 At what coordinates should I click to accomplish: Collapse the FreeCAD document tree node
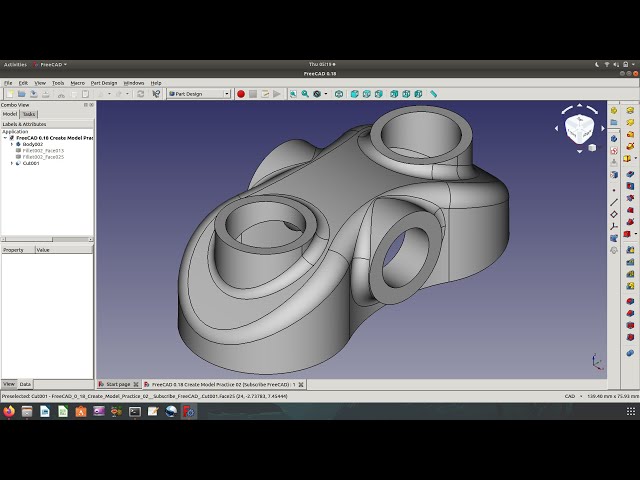(5, 138)
